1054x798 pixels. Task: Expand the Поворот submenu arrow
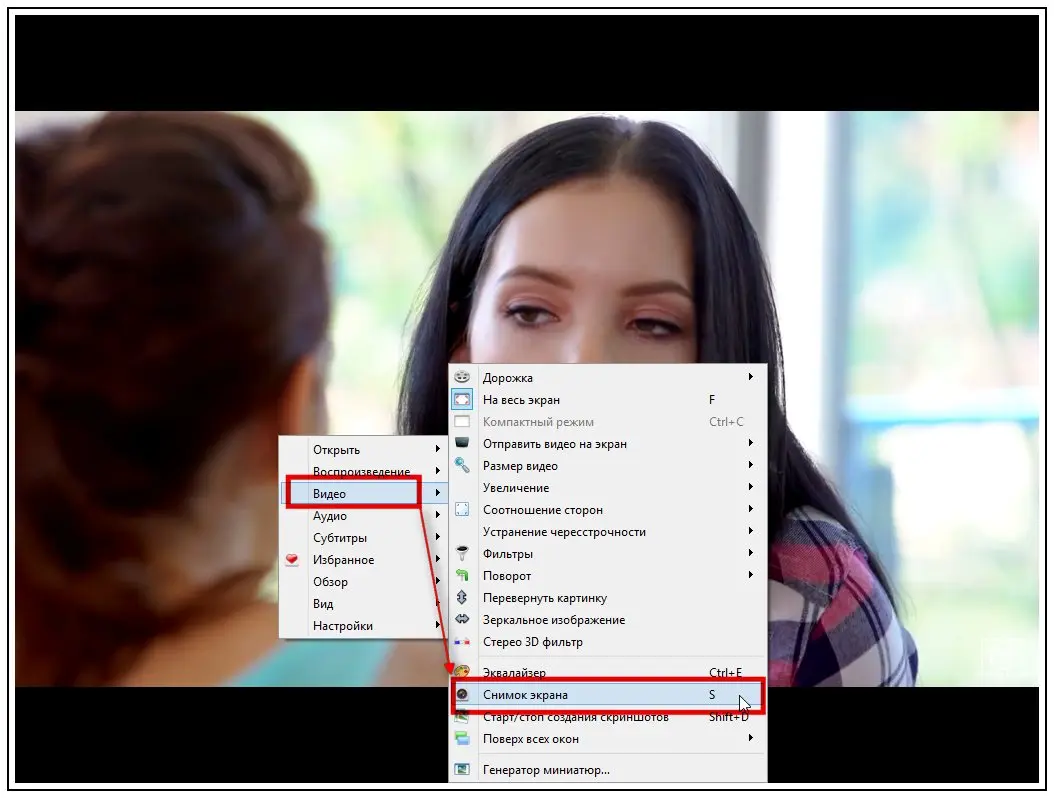(x=751, y=575)
